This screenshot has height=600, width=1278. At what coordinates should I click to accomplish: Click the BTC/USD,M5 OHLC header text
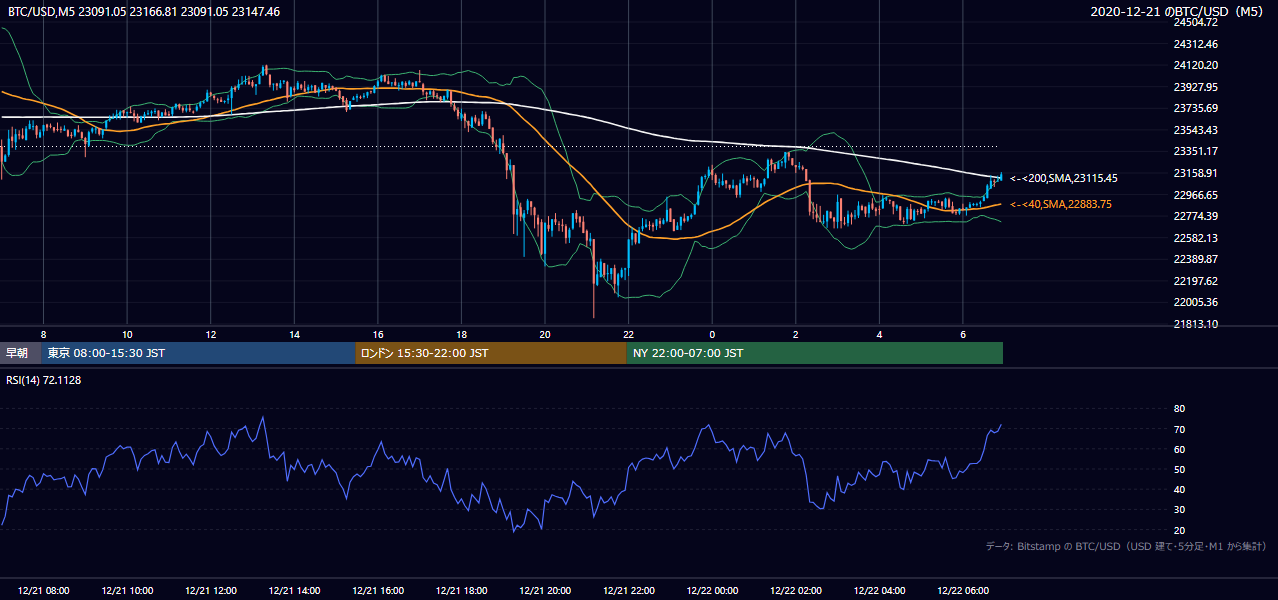pyautogui.click(x=144, y=12)
